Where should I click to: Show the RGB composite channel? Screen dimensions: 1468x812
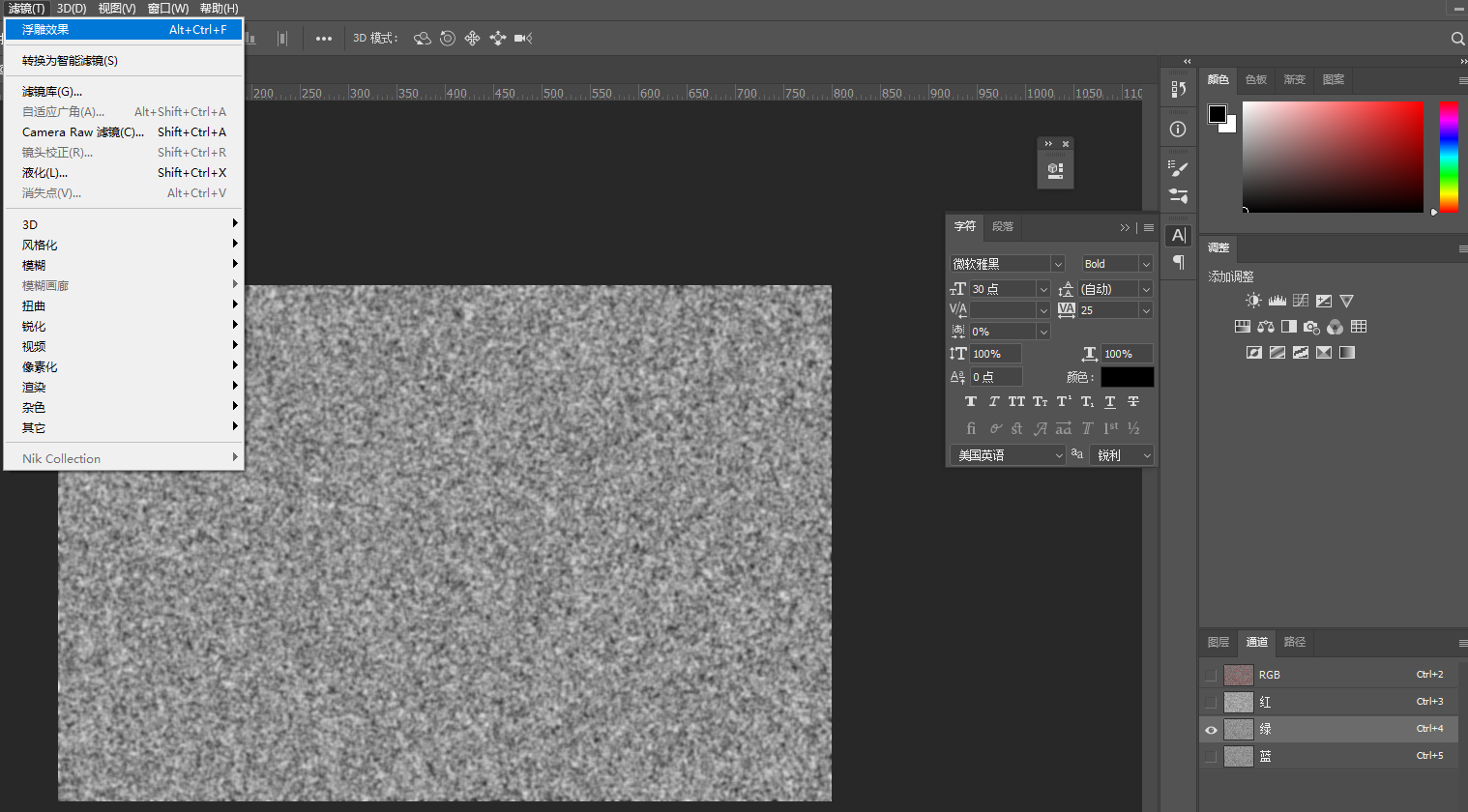1211,675
